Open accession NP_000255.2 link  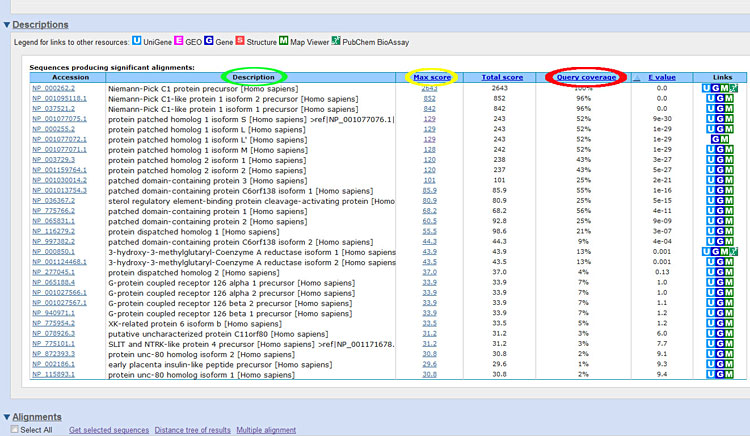pos(54,129)
